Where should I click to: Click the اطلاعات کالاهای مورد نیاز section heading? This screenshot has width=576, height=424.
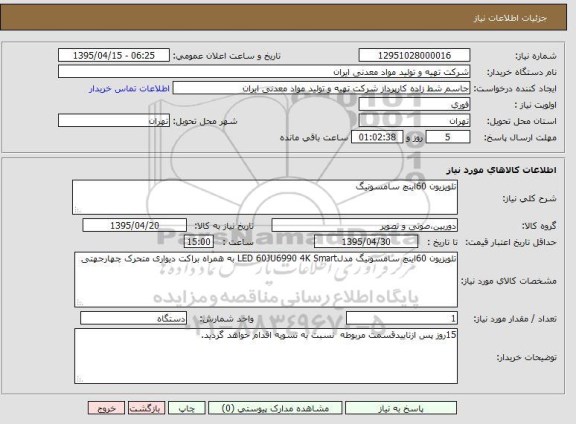[501, 170]
